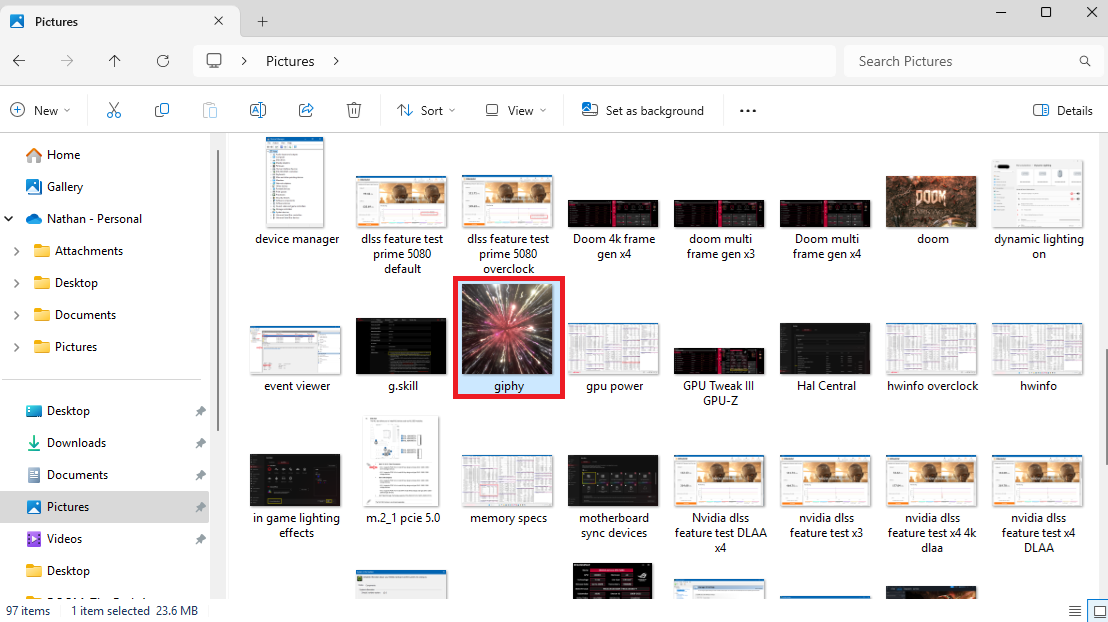Viewport: 1108px width, 622px height.
Task: Refresh the Pictures folder
Action: [x=162, y=61]
